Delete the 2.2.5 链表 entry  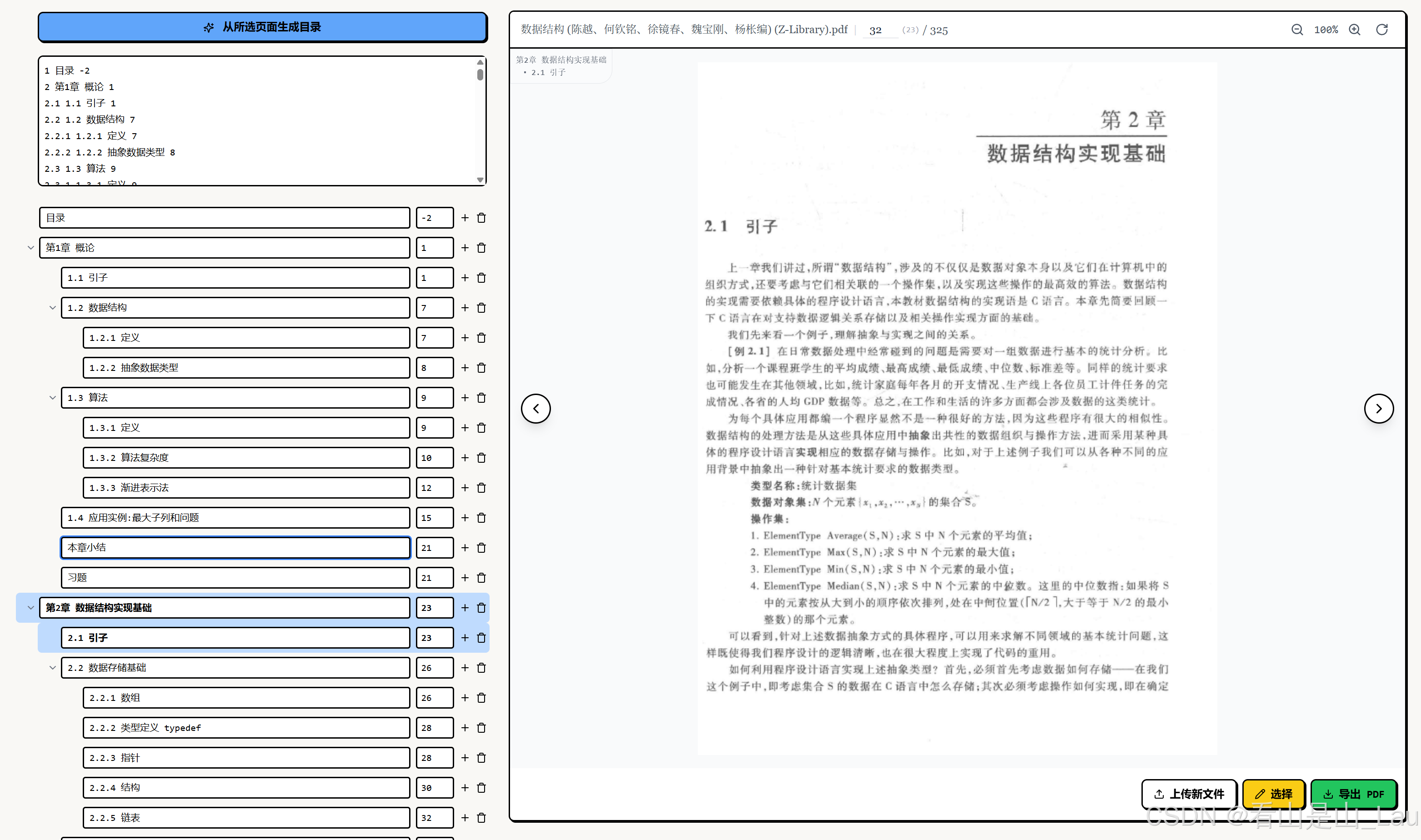coord(481,818)
